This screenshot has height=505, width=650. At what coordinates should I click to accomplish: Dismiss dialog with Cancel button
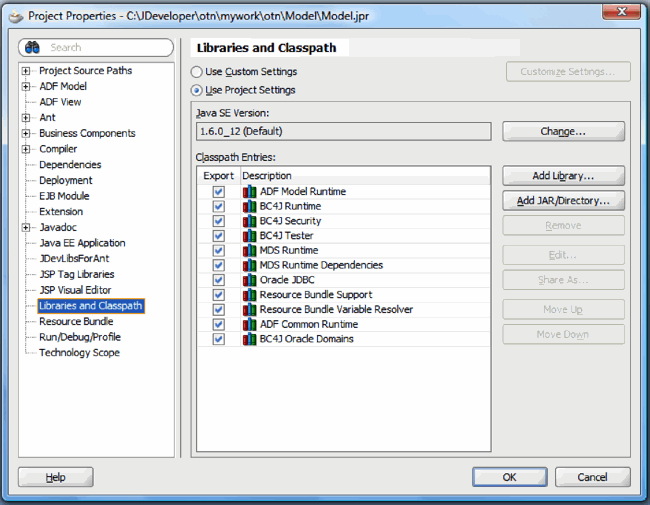592,477
